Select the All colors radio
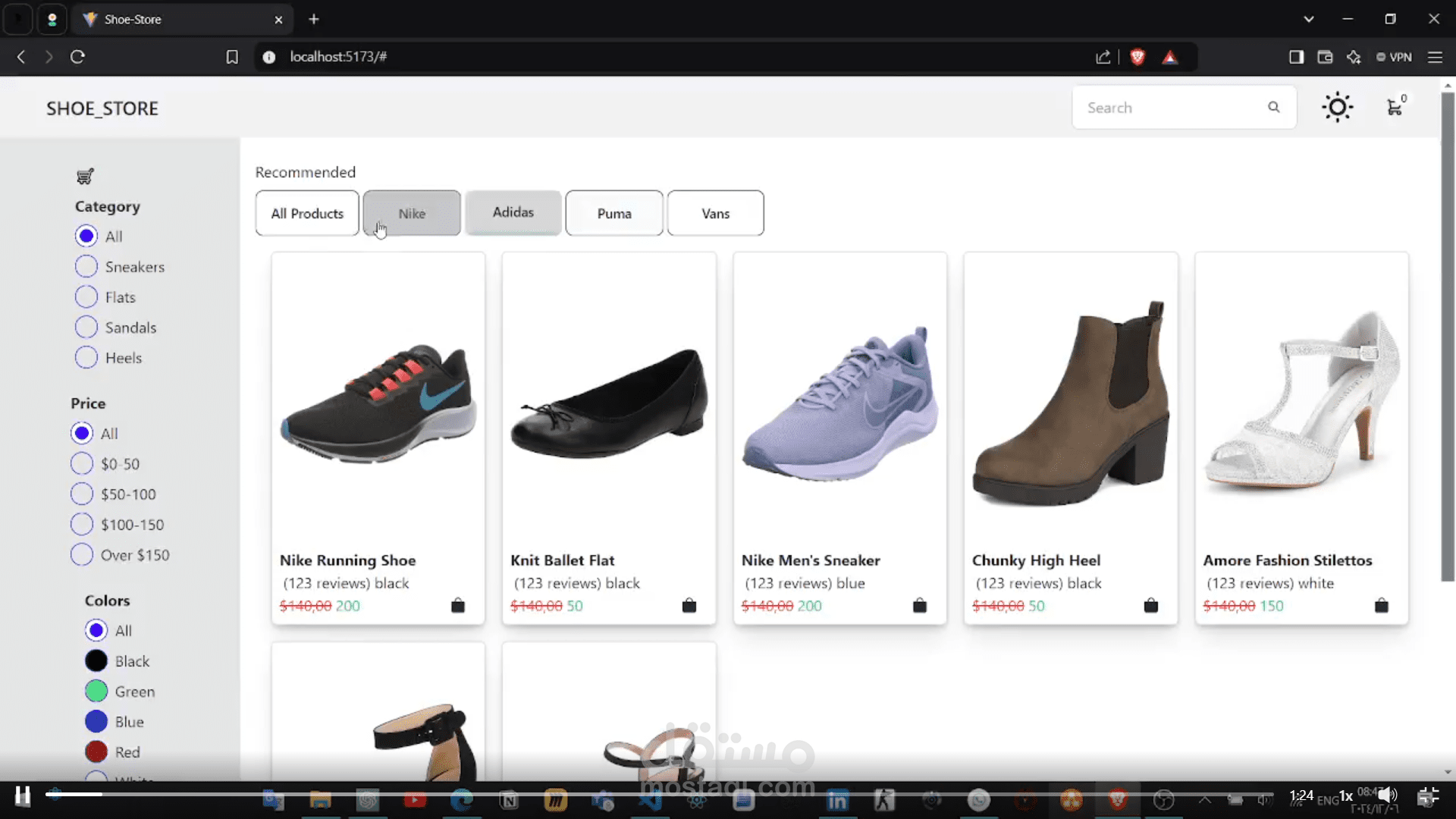 click(96, 630)
